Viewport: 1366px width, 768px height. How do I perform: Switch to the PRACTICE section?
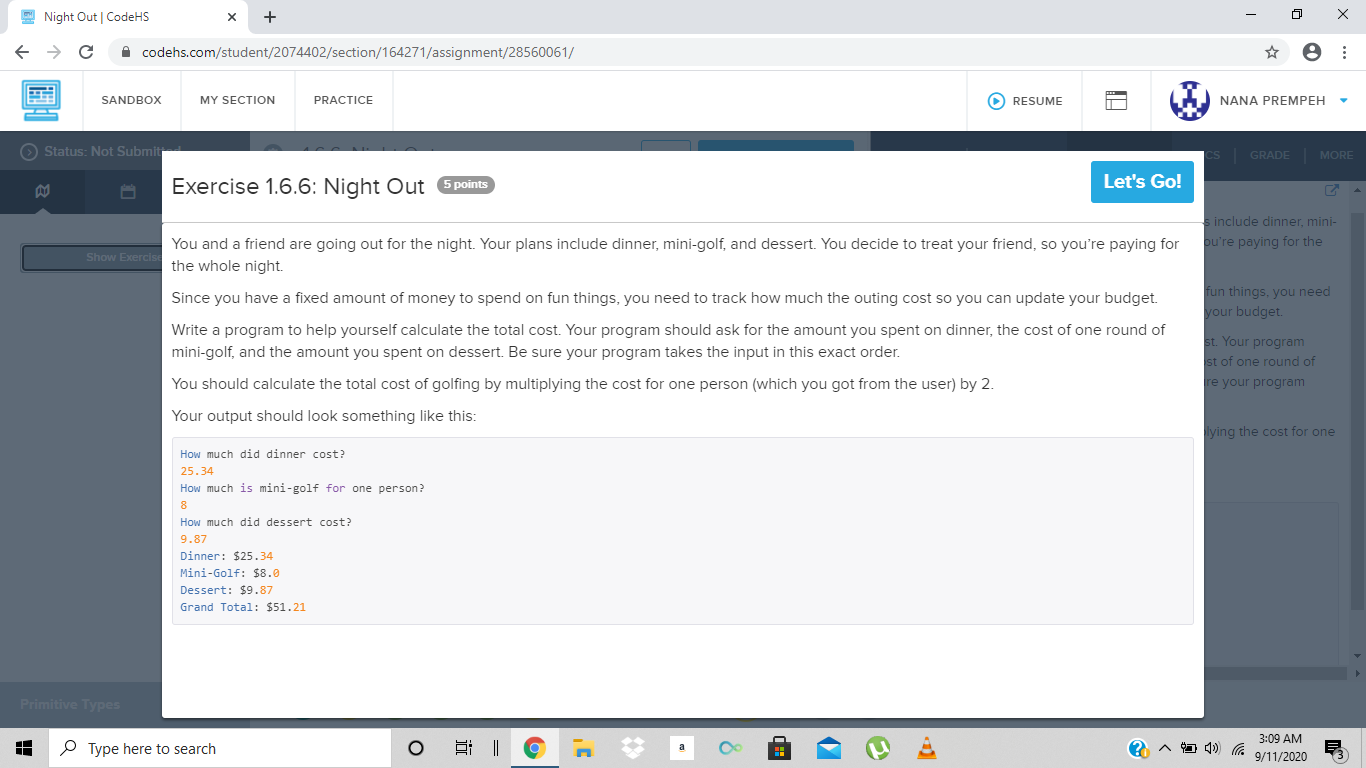click(x=343, y=100)
